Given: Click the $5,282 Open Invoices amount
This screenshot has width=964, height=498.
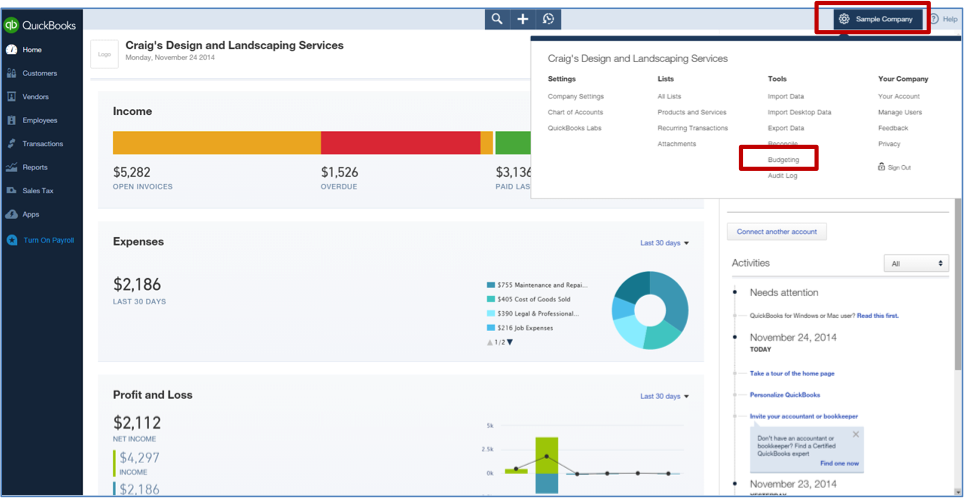Looking at the screenshot, I should pyautogui.click(x=132, y=172).
